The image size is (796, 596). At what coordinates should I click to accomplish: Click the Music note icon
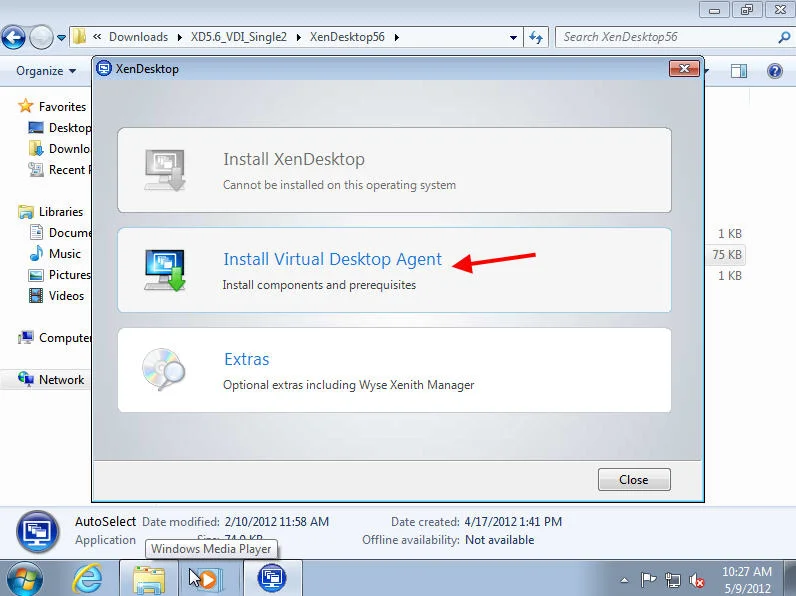click(x=36, y=253)
